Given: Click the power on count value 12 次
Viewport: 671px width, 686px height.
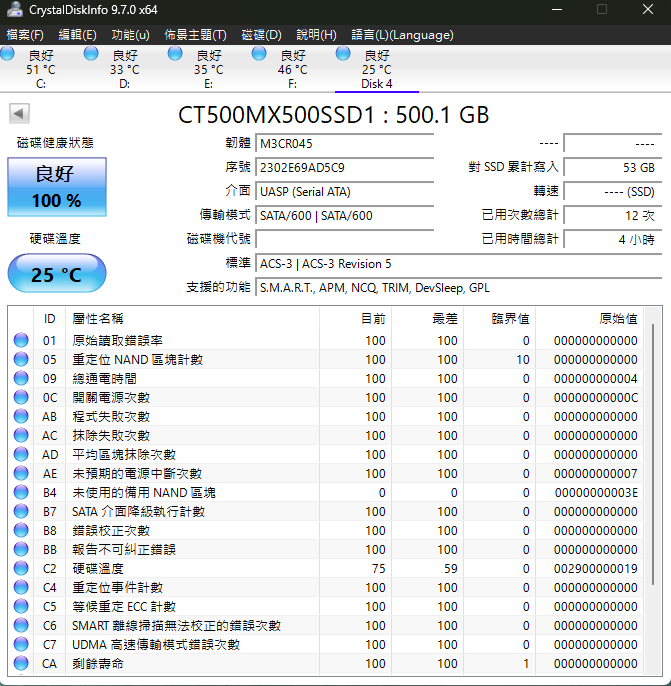Looking at the screenshot, I should pyautogui.click(x=613, y=216).
